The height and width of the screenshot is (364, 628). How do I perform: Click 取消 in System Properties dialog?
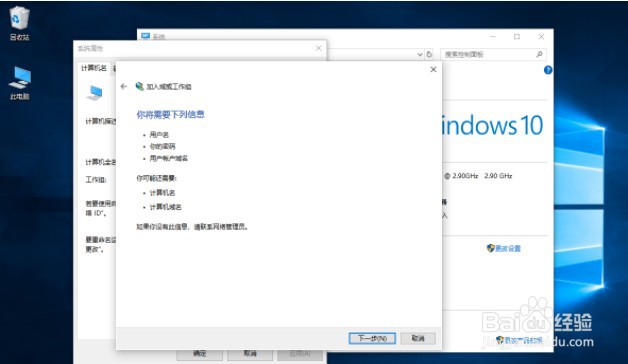(x=250, y=354)
